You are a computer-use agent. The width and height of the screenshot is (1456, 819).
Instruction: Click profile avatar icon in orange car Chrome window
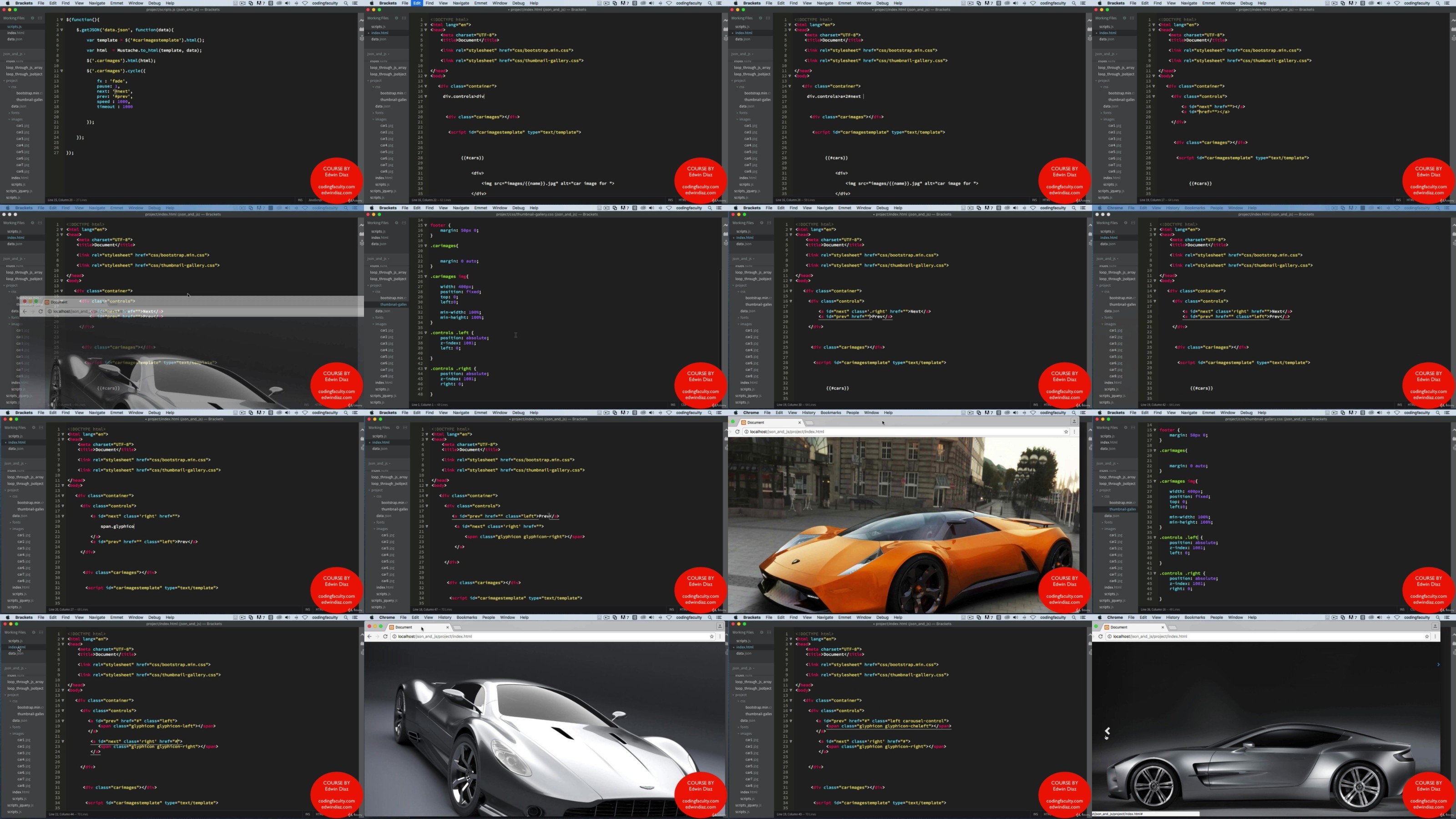pos(1074,422)
